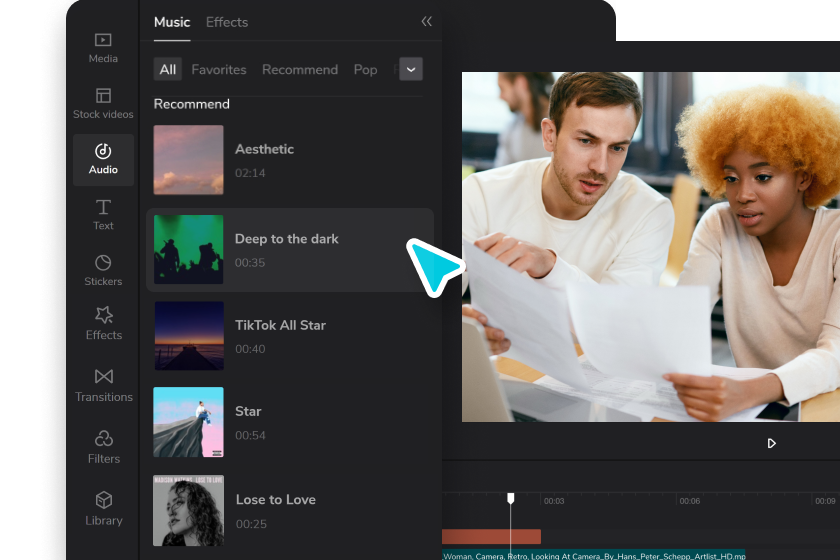Screen dimensions: 840x560
Task: Select the red audio clip on timeline
Action: 491,536
